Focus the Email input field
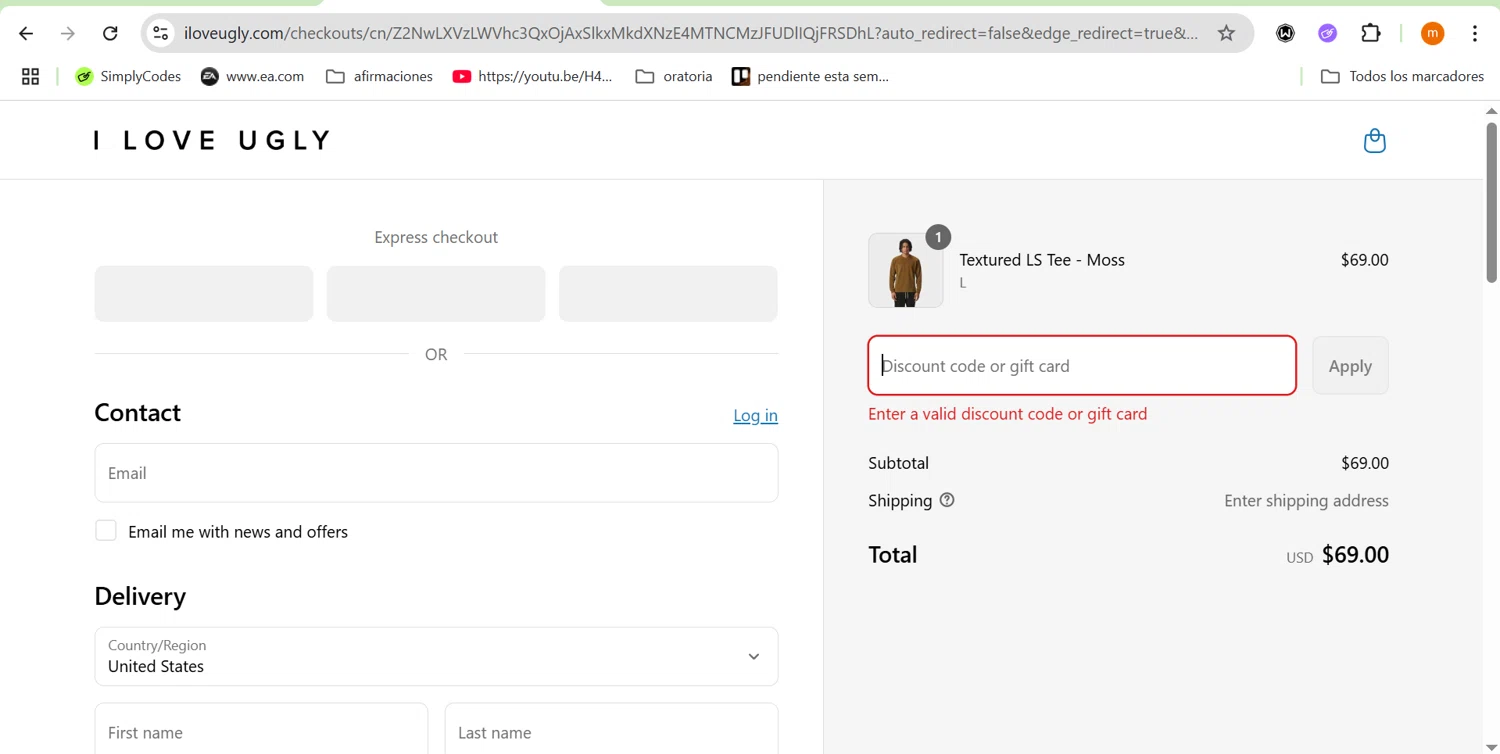Image resolution: width=1500 pixels, height=754 pixels. [x=436, y=473]
